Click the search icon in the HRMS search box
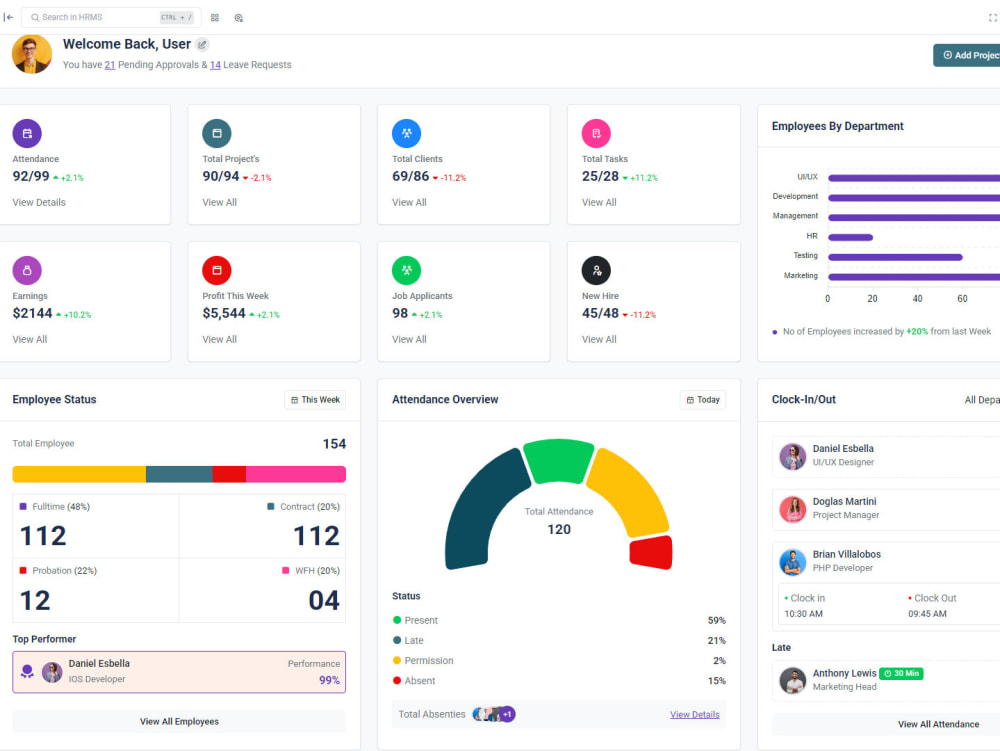1000x751 pixels. click(x=35, y=17)
